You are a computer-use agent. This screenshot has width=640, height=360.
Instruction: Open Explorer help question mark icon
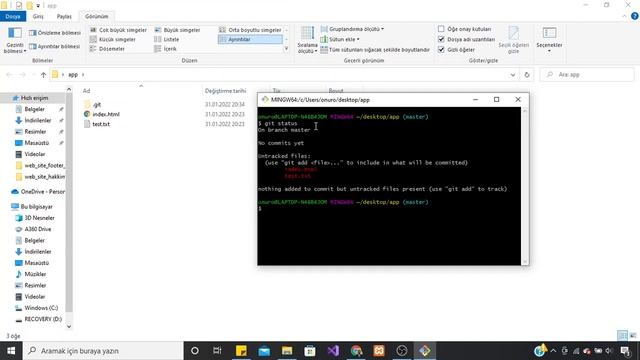[635, 16]
